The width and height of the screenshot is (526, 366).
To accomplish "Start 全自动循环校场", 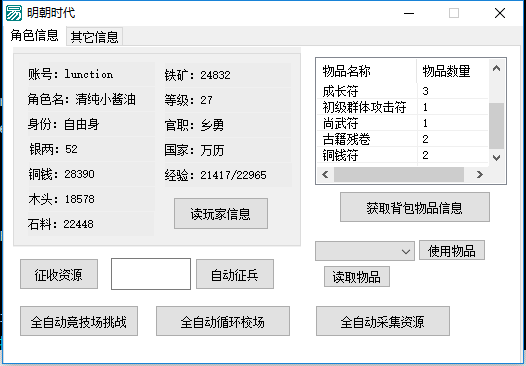I will pyautogui.click(x=223, y=321).
